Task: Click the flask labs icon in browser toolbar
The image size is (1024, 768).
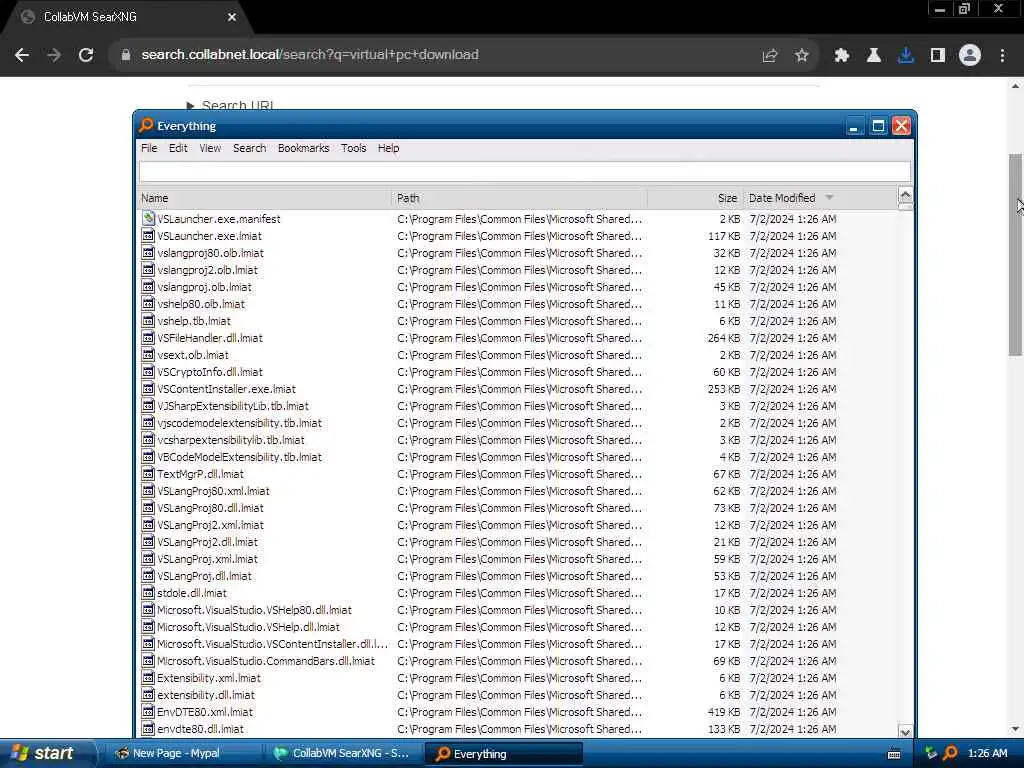Action: click(874, 56)
